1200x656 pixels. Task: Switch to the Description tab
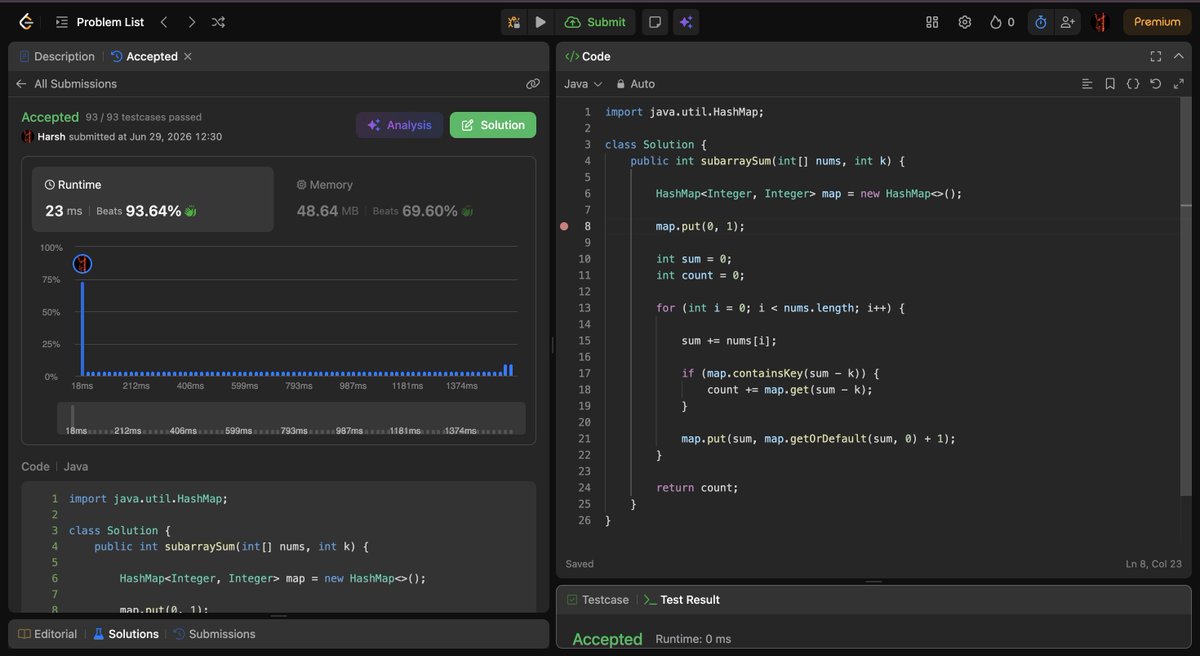(x=56, y=57)
